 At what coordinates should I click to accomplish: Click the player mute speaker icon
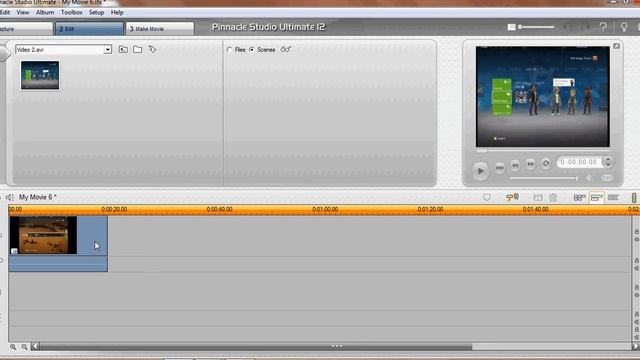coord(589,178)
